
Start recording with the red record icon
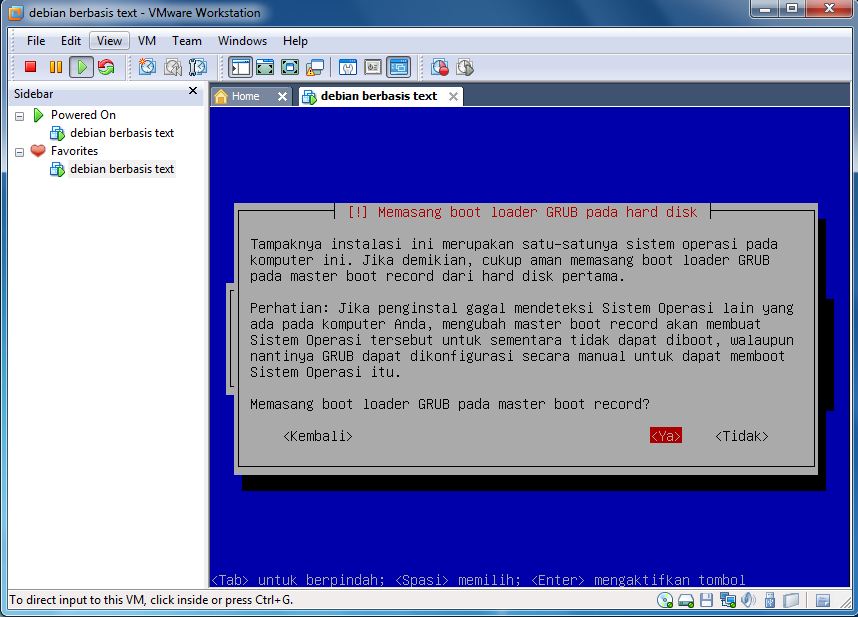coord(439,67)
